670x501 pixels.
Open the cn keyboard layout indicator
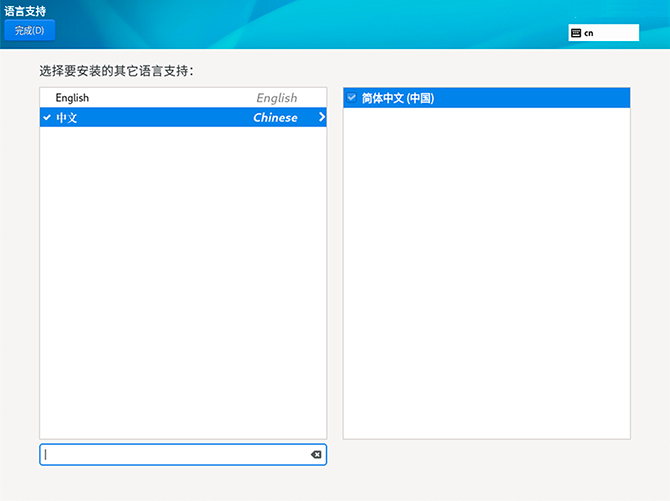603,33
